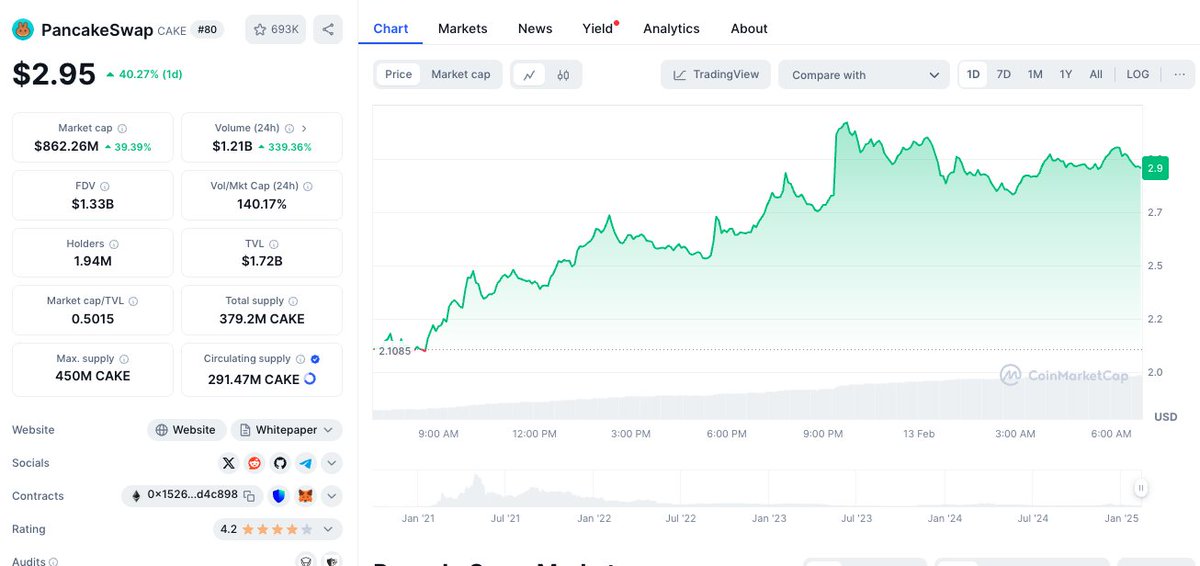Toggle chart to Market cap view
This screenshot has height=566, width=1200.
click(460, 74)
